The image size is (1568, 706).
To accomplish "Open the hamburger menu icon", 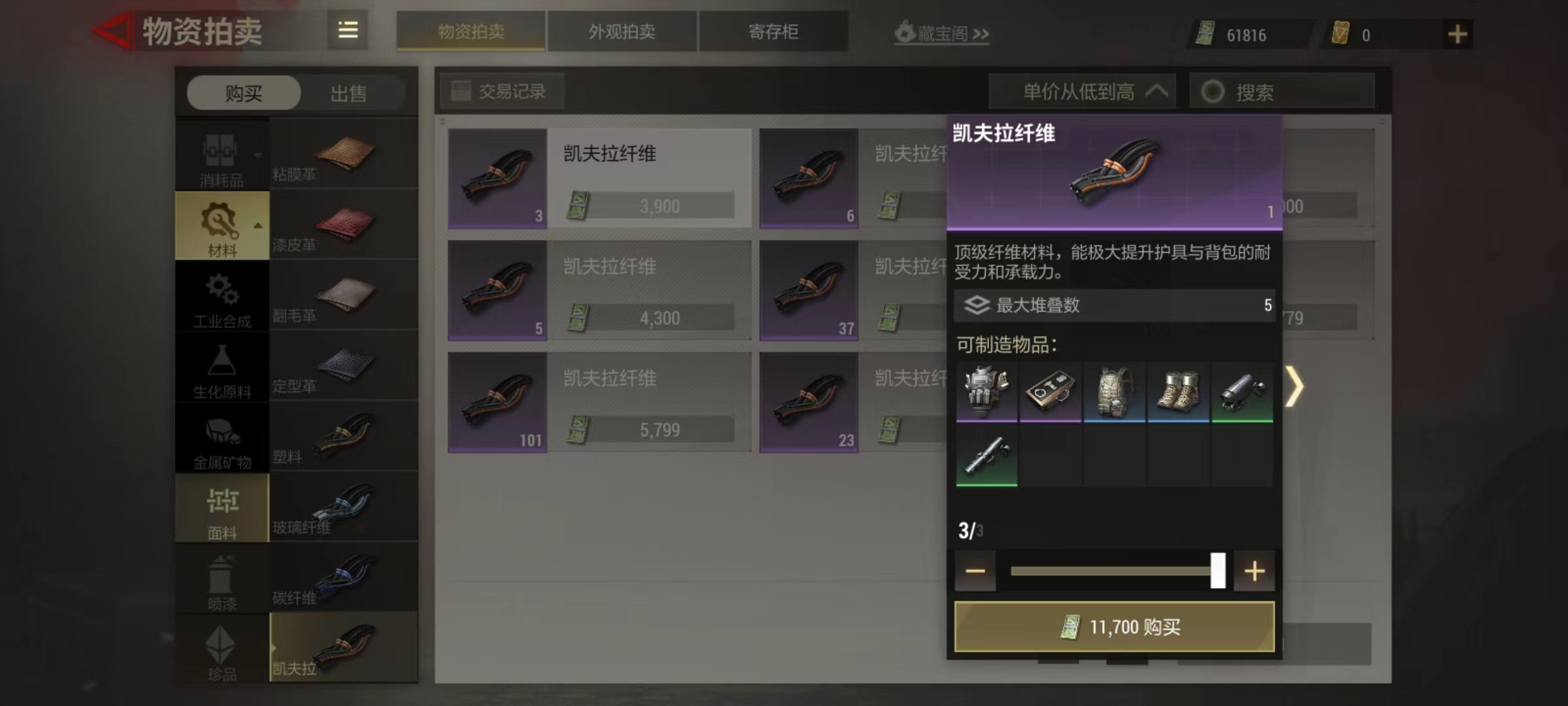I will pyautogui.click(x=348, y=30).
